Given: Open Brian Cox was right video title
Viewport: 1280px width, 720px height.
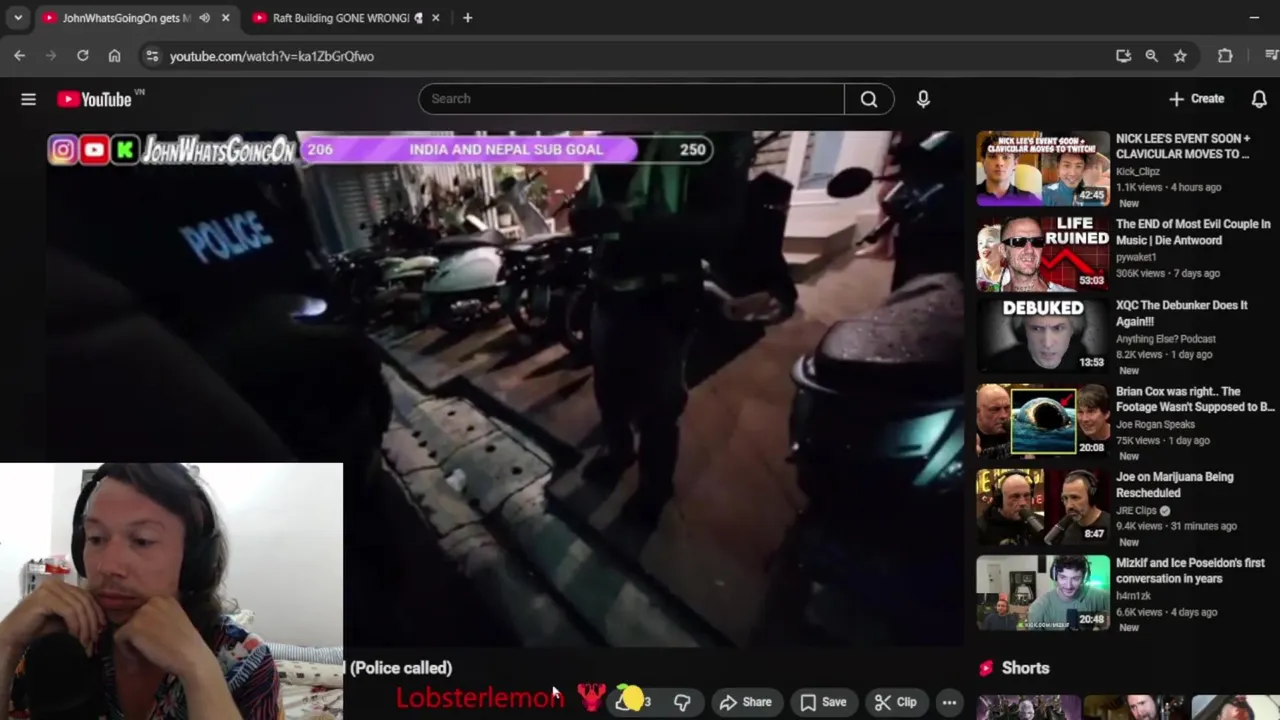Looking at the screenshot, I should [1195, 399].
